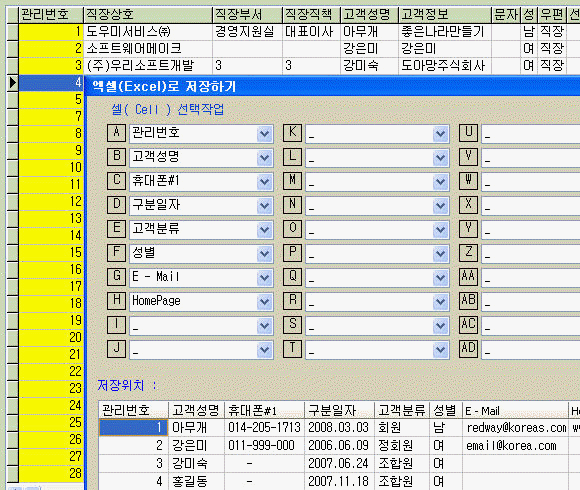Screen dimensions: 580x490
Task: Click the column T letter button
Action: pyautogui.click(x=293, y=349)
